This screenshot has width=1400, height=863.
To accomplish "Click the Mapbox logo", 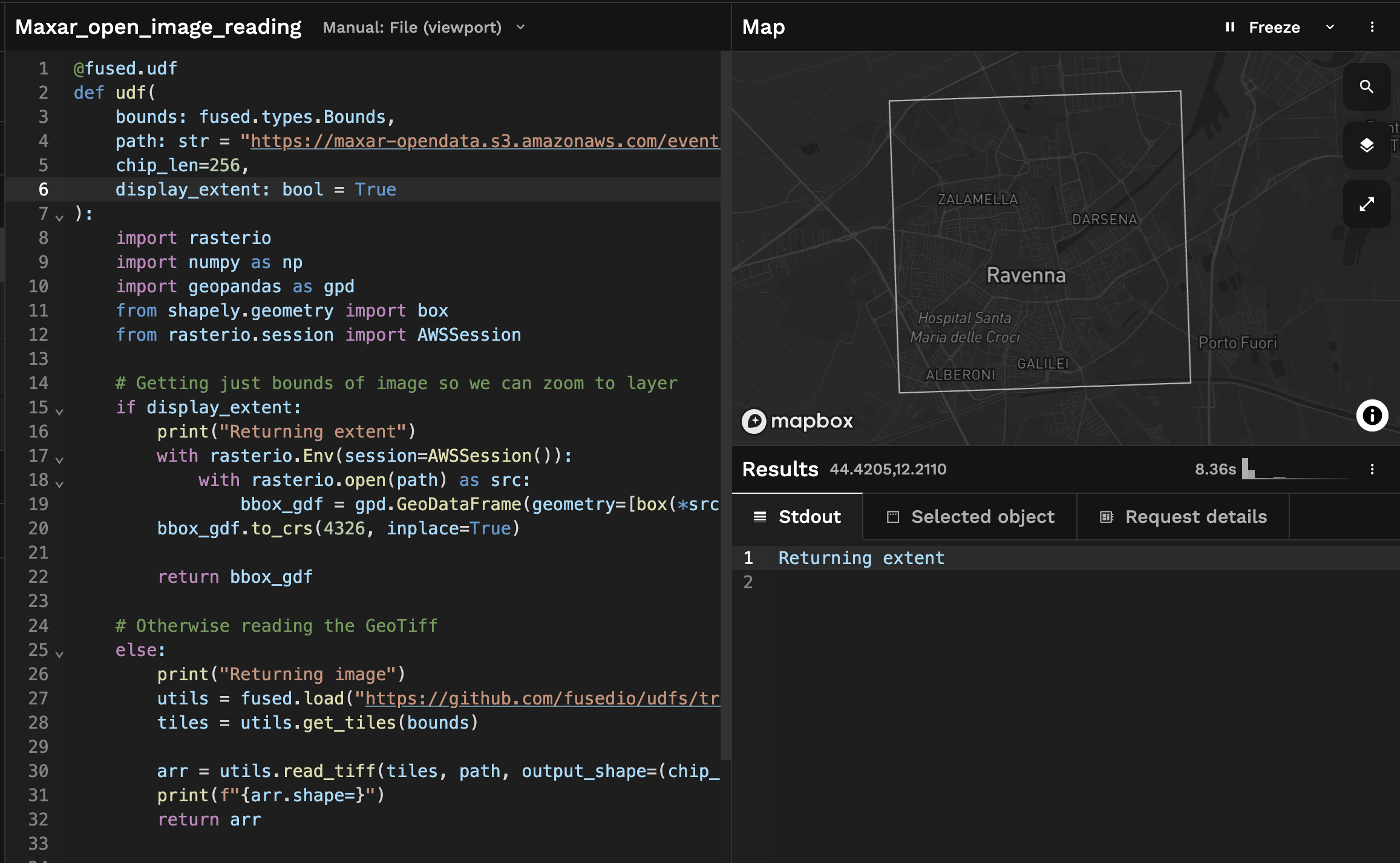I will [797, 421].
